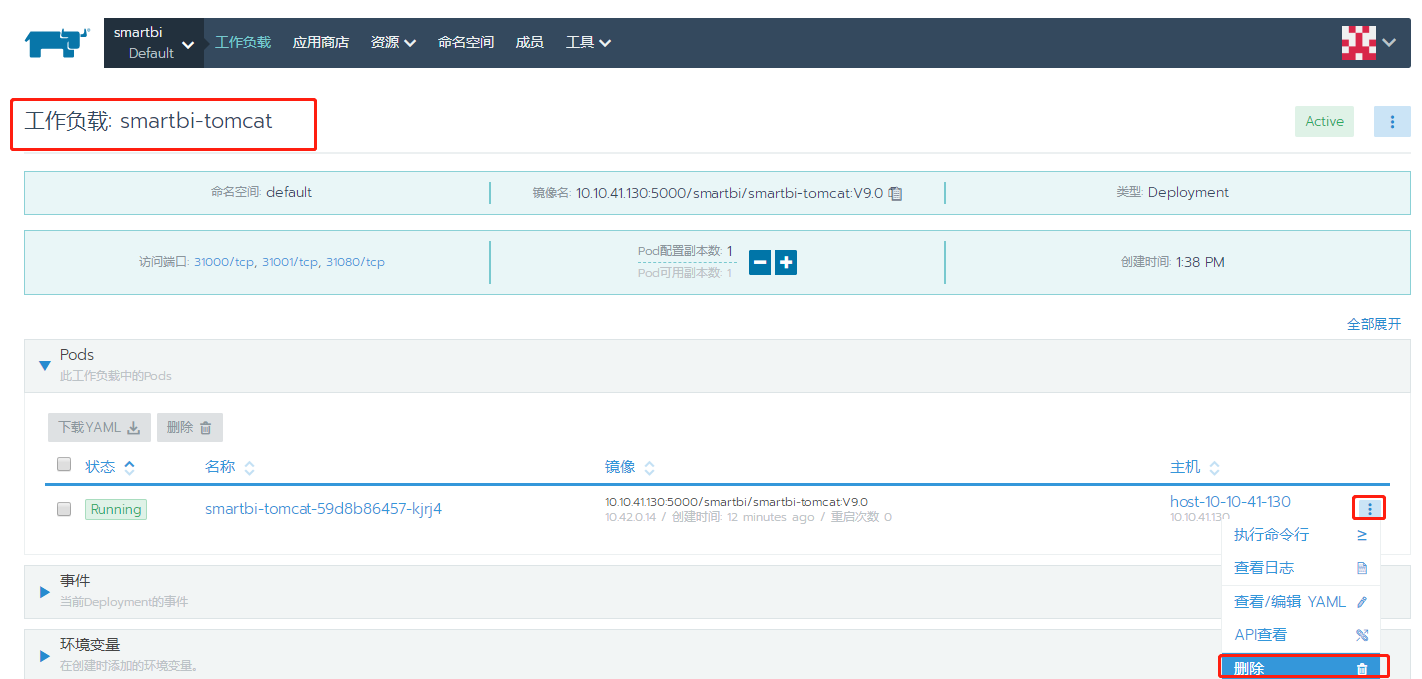Open the workload's three-dot actions menu beside Active
Viewport: 1422px width, 679px height.
tap(1392, 121)
